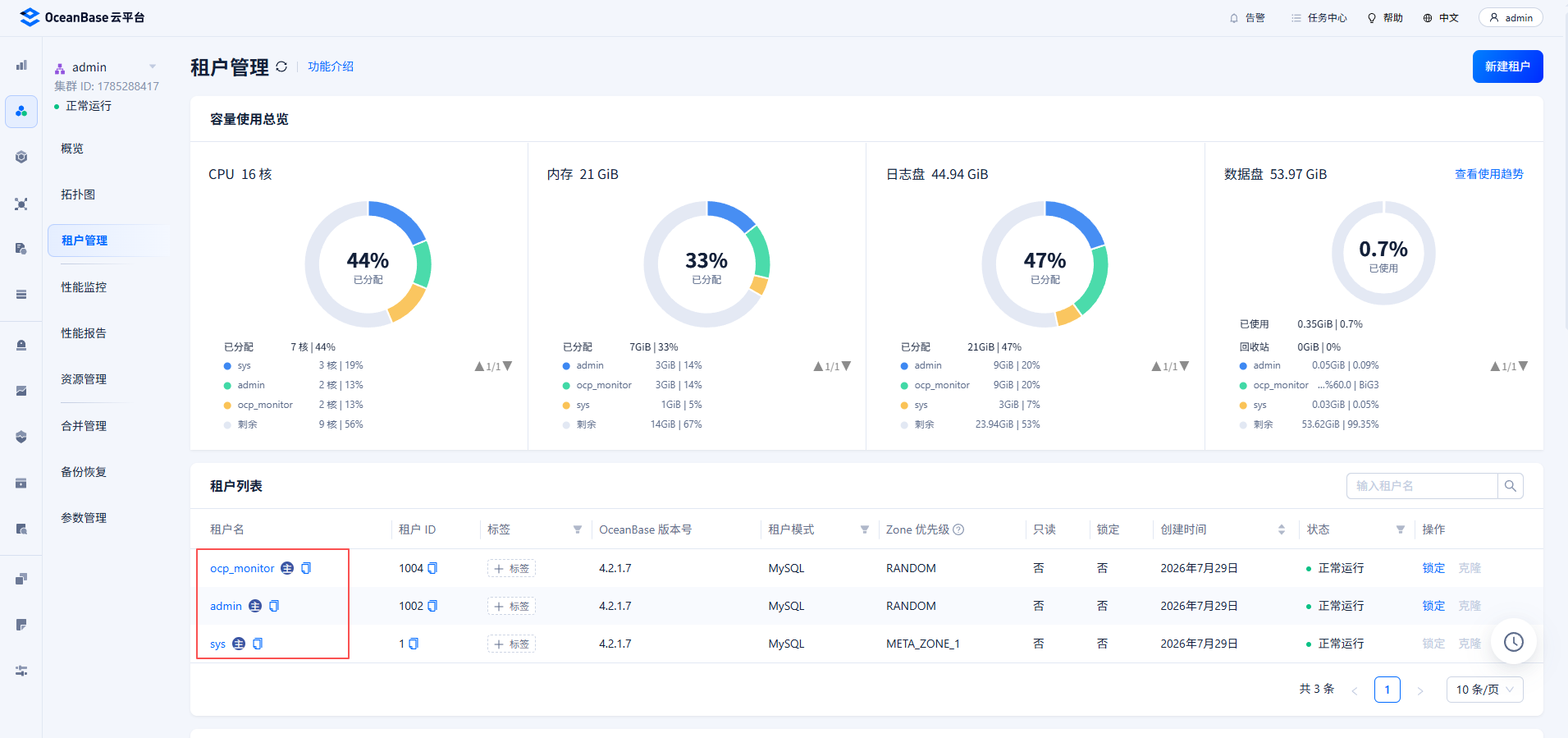The image size is (1568, 738).
Task: Click 锁定 for the admin tenant
Action: pos(1433,606)
